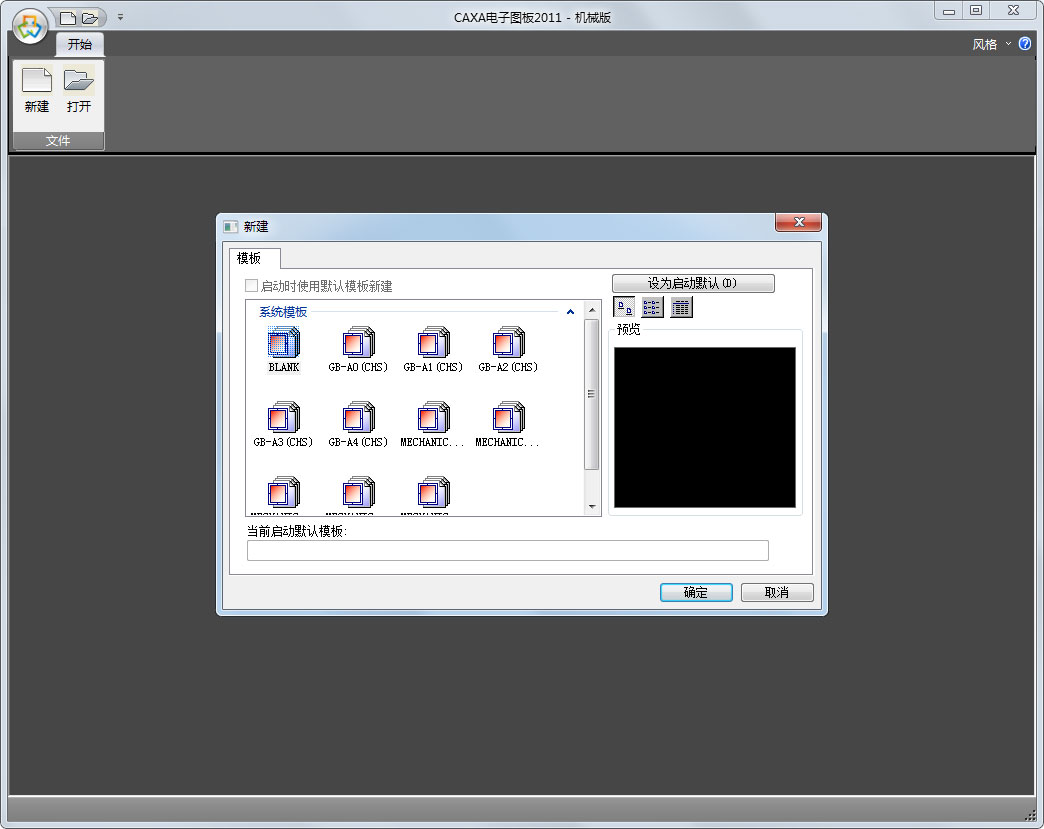Select third template icon in third row
Viewport: 1044px width, 829px height.
coord(433,493)
